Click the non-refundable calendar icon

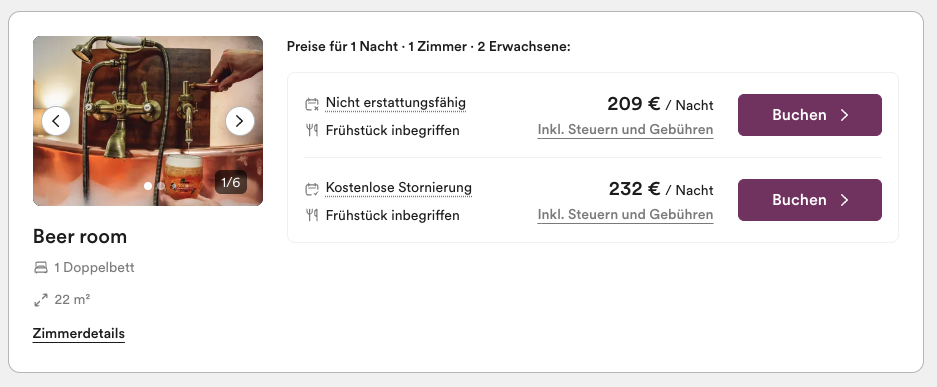click(x=312, y=105)
